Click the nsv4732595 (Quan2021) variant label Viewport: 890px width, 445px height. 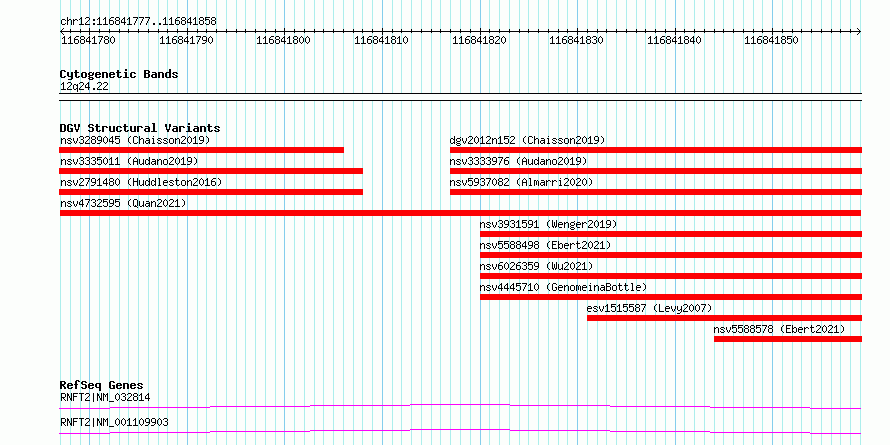point(123,203)
